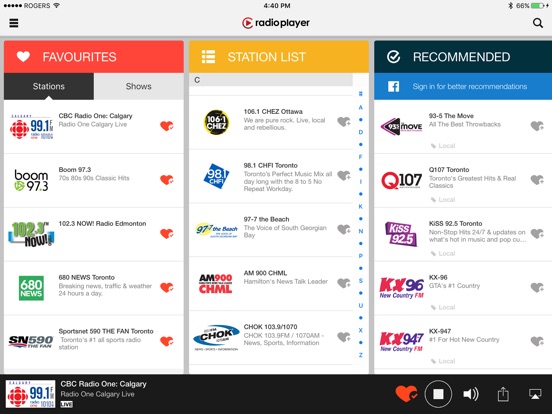Select the Boom 97.3 station title
Viewport: 552px width, 414px height.
[75, 170]
